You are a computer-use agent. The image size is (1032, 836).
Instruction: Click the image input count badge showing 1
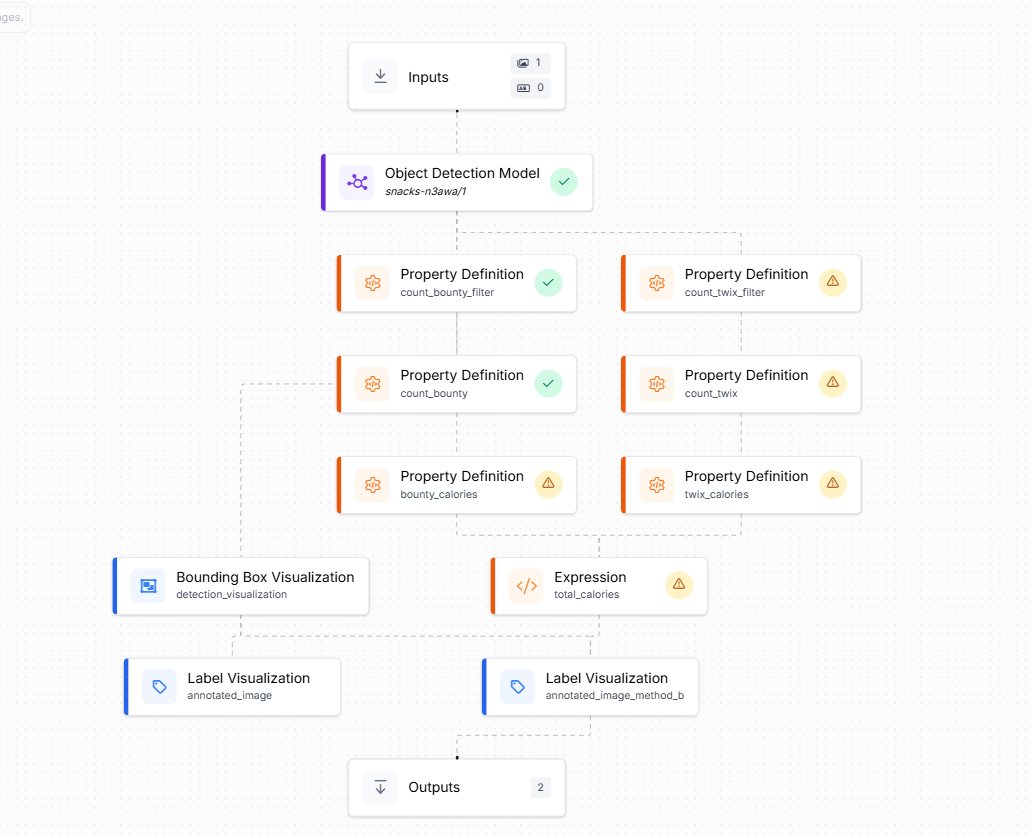click(530, 63)
